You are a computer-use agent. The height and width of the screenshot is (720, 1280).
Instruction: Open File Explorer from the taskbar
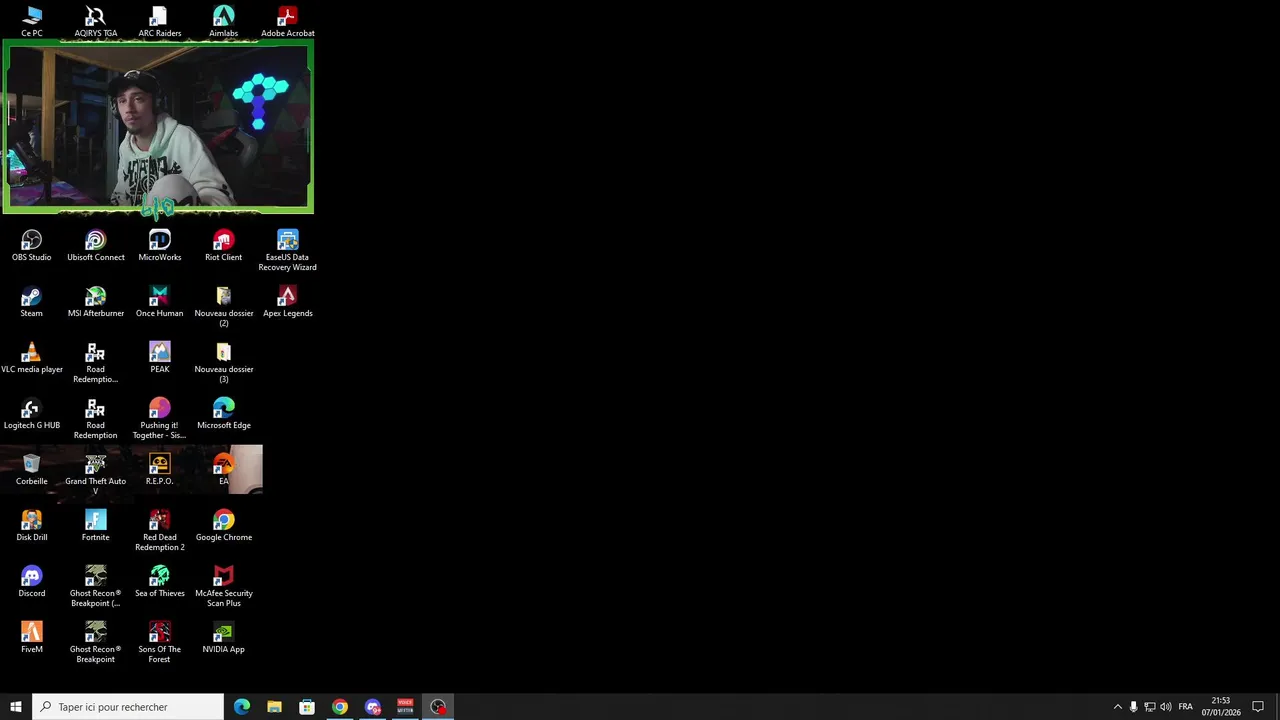[274, 707]
